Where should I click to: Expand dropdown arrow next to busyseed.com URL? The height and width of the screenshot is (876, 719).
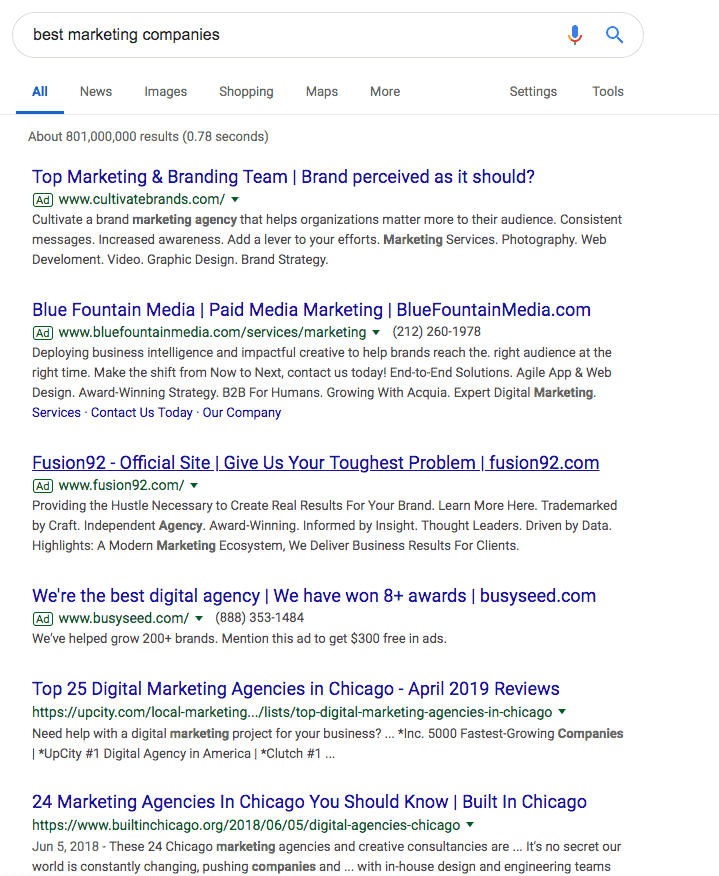(x=199, y=618)
